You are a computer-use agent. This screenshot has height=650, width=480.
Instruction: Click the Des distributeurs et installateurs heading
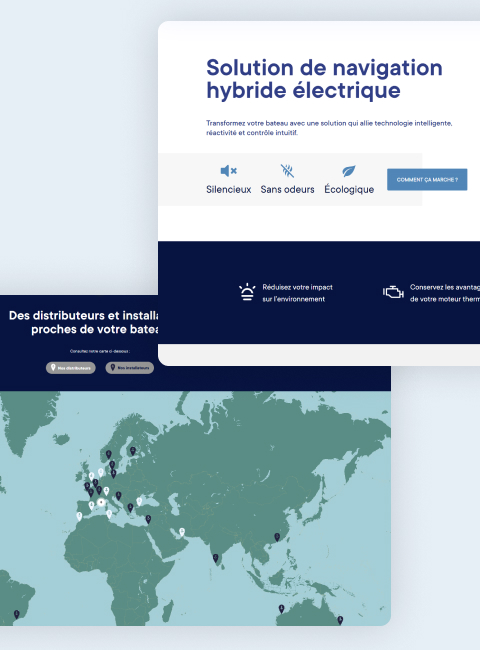84,322
